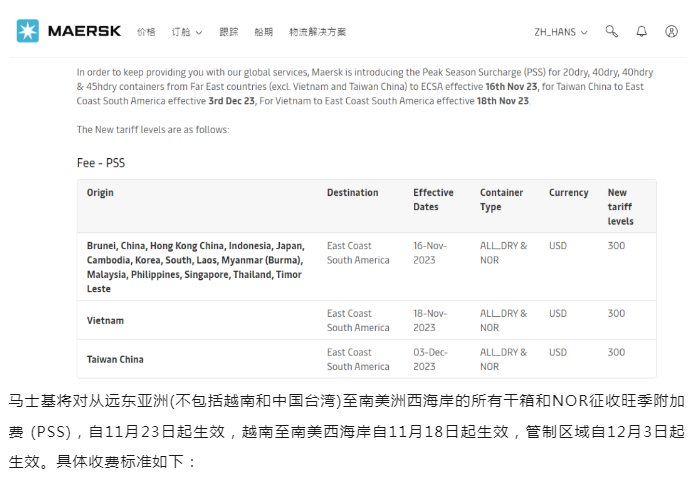Select the Taiwan China origin cell
The image size is (693, 479).
pyautogui.click(x=115, y=360)
